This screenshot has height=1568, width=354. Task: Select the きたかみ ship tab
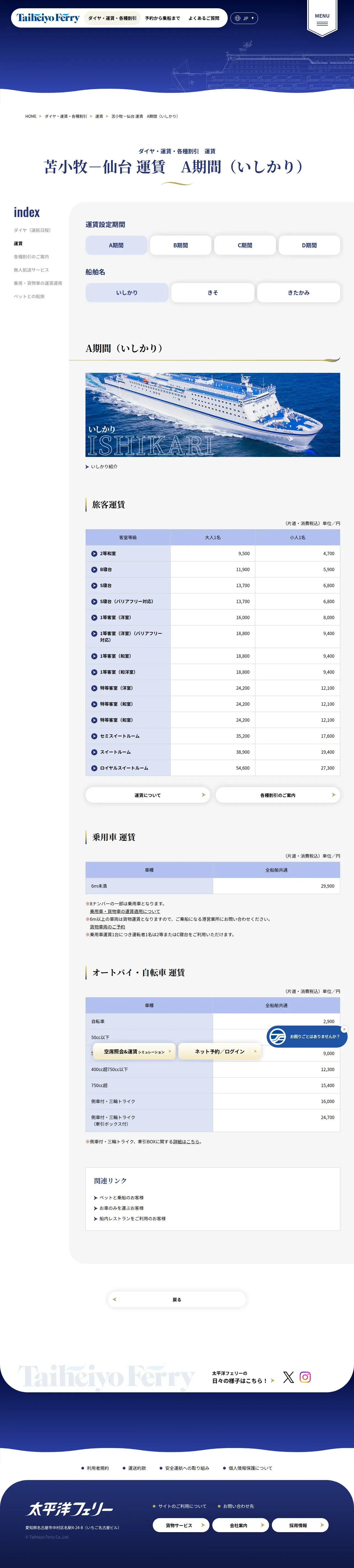[x=299, y=293]
